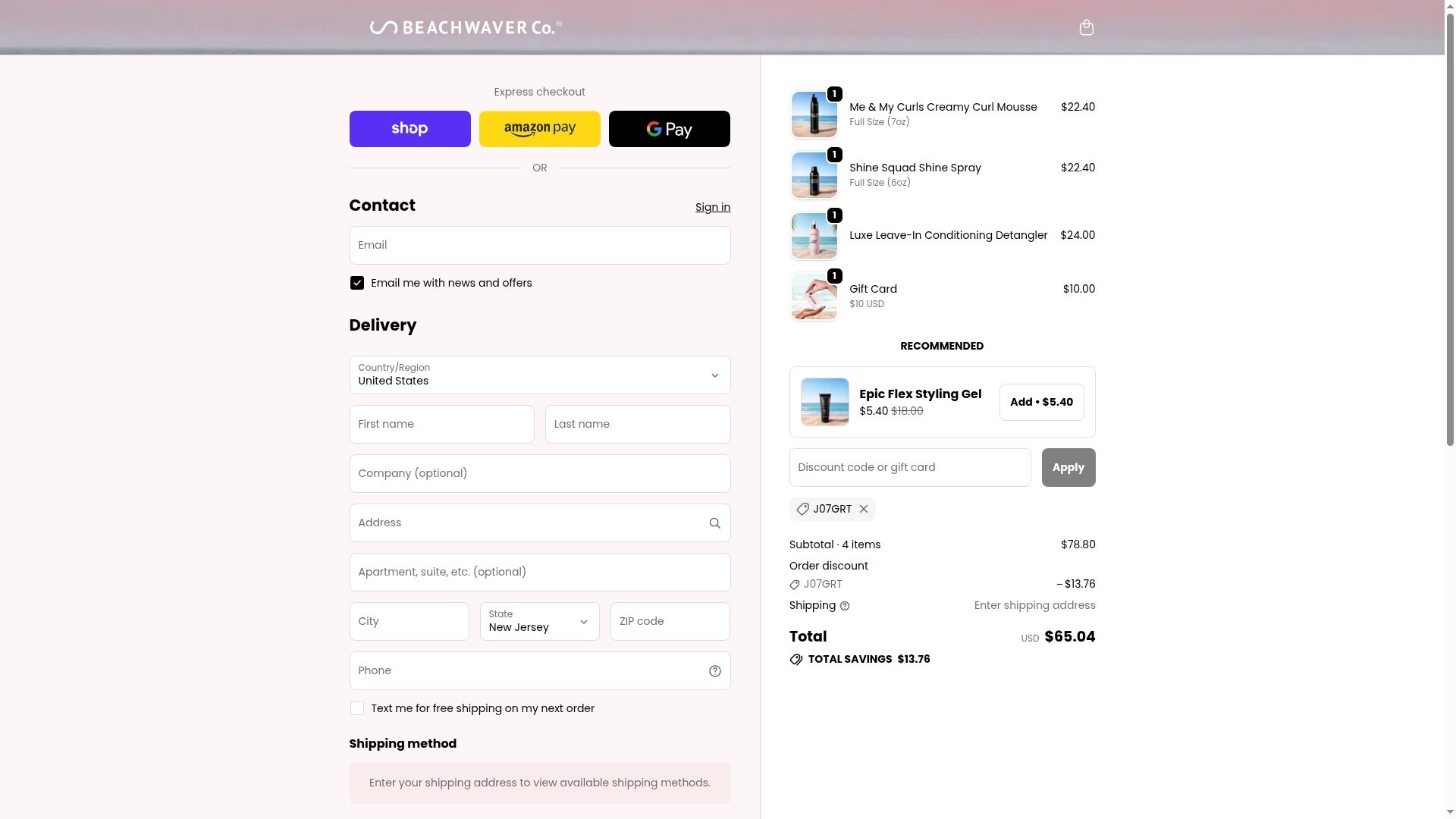Click the Sign in link
The image size is (1456, 819).
[x=712, y=207]
